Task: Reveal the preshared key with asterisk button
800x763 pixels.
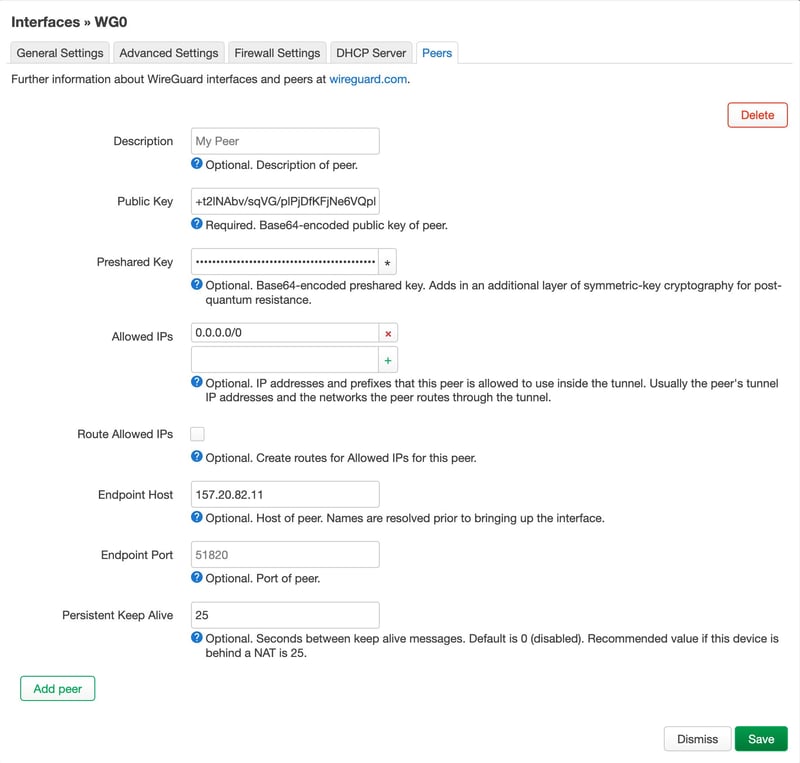Action: pos(388,262)
